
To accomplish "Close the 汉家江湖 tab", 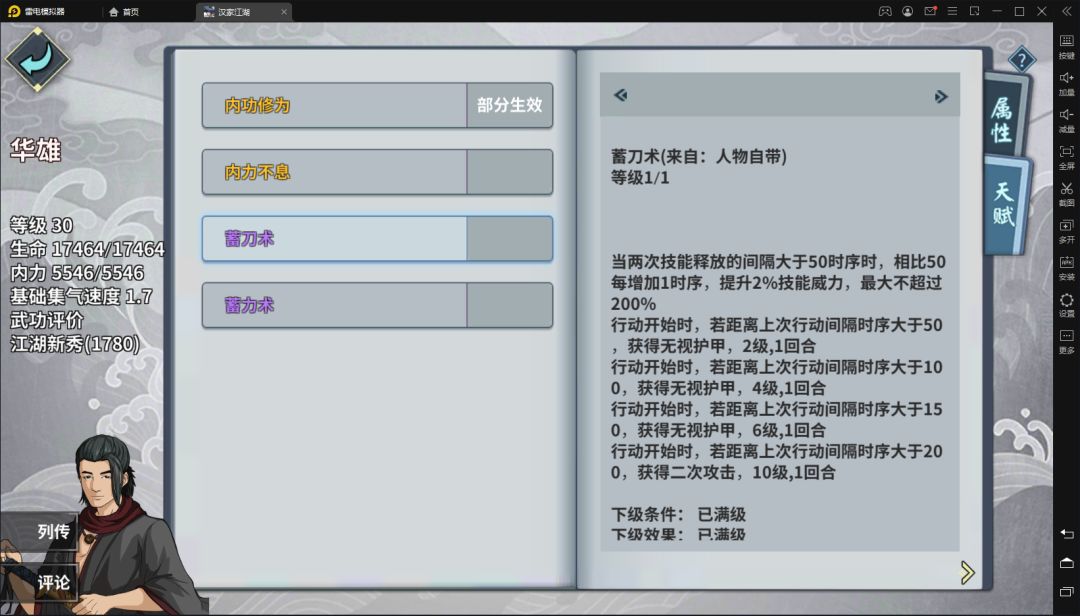I will pyautogui.click(x=284, y=12).
